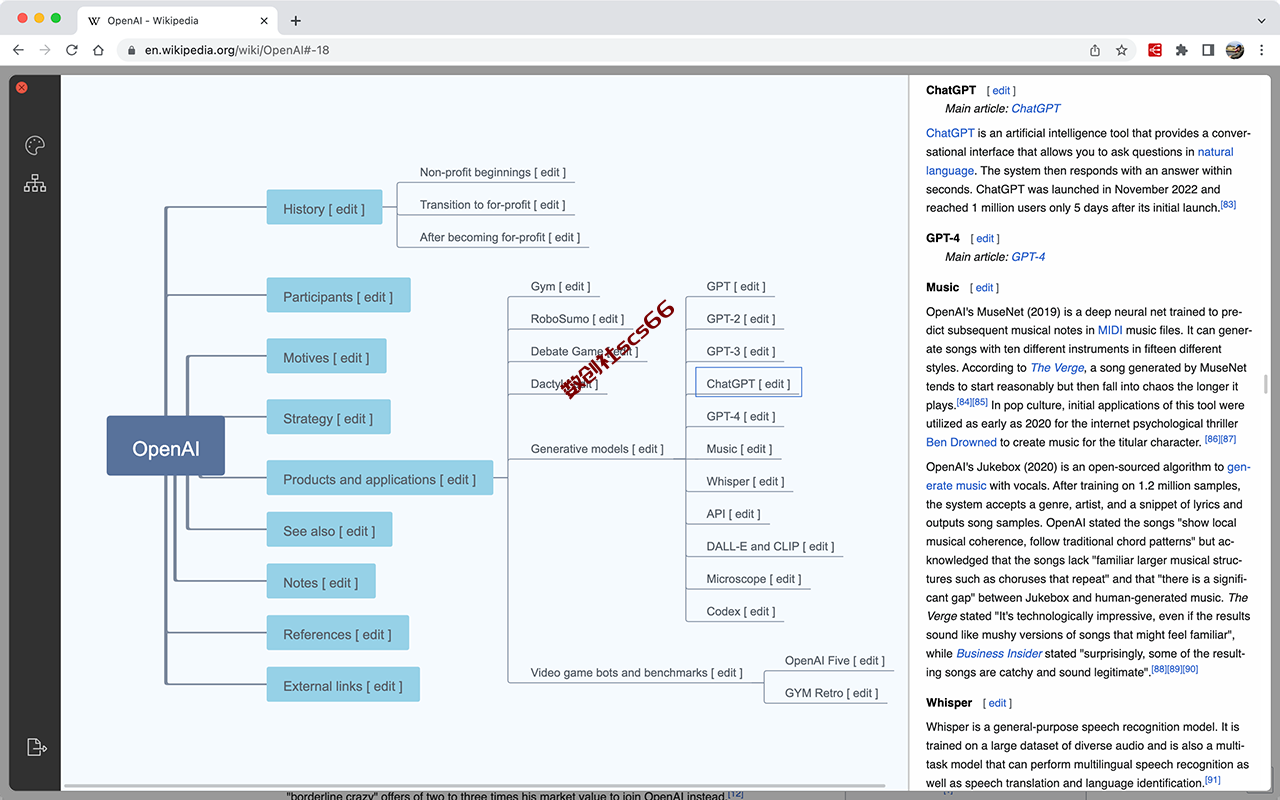Screen dimensions: 1280x800
Task: Reload the Wikipedia page
Action: point(72,50)
